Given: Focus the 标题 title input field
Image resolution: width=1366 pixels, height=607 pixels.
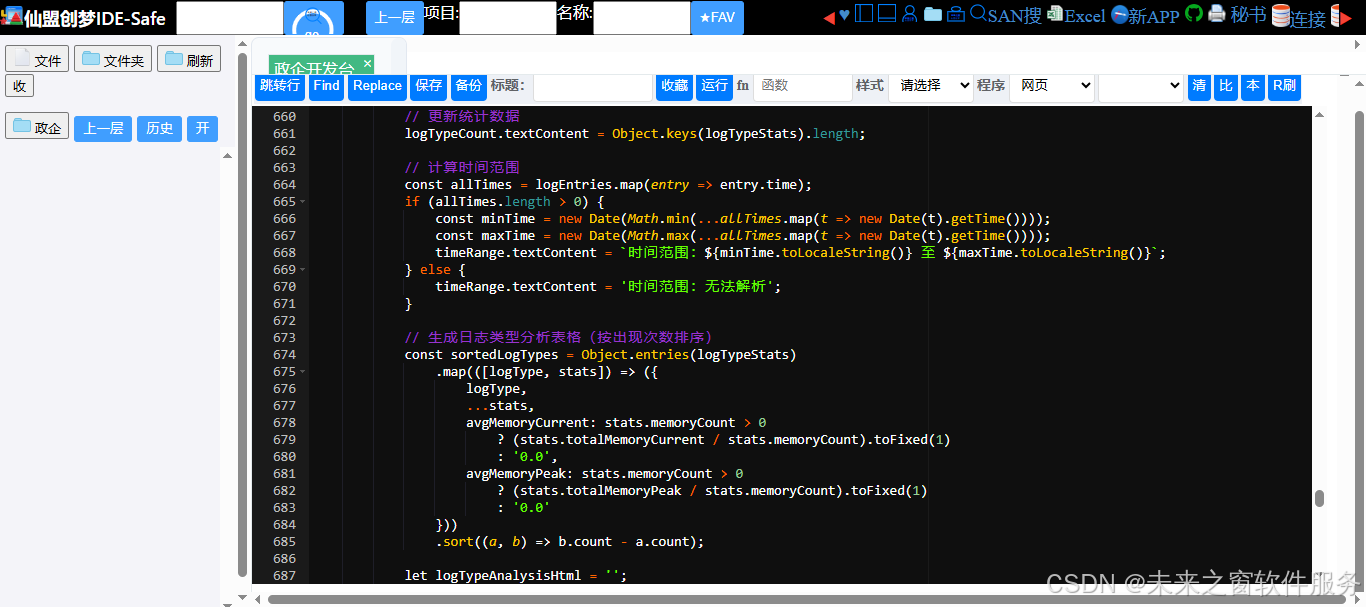Looking at the screenshot, I should point(593,86).
